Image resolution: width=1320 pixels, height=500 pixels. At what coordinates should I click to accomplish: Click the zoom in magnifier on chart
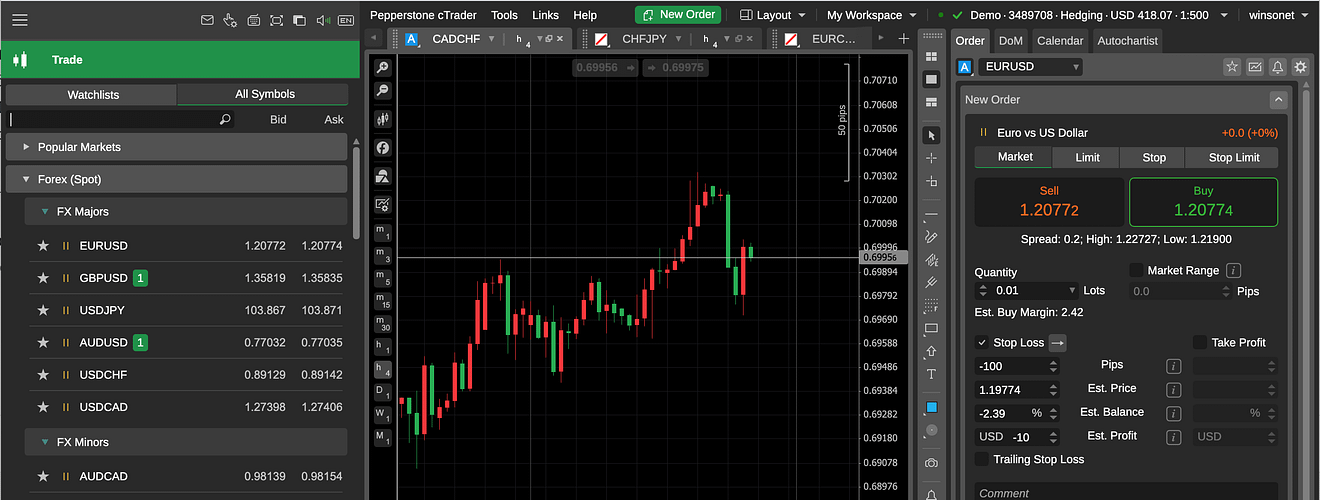coord(382,68)
